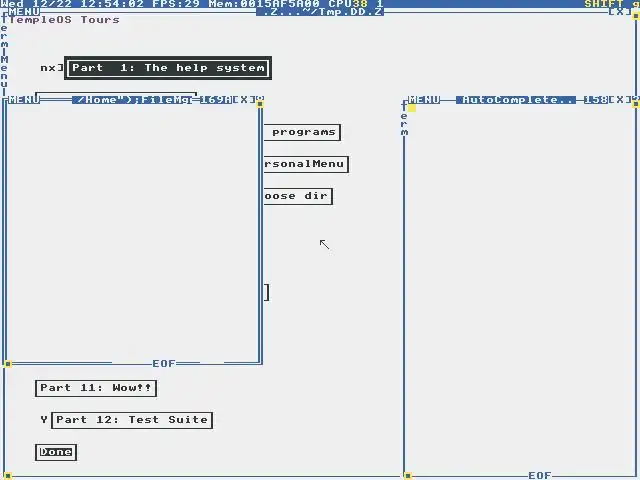Click the FileMgr vertical scroll thumb
Image resolution: width=640 pixels, height=480 pixels.
coord(260,104)
